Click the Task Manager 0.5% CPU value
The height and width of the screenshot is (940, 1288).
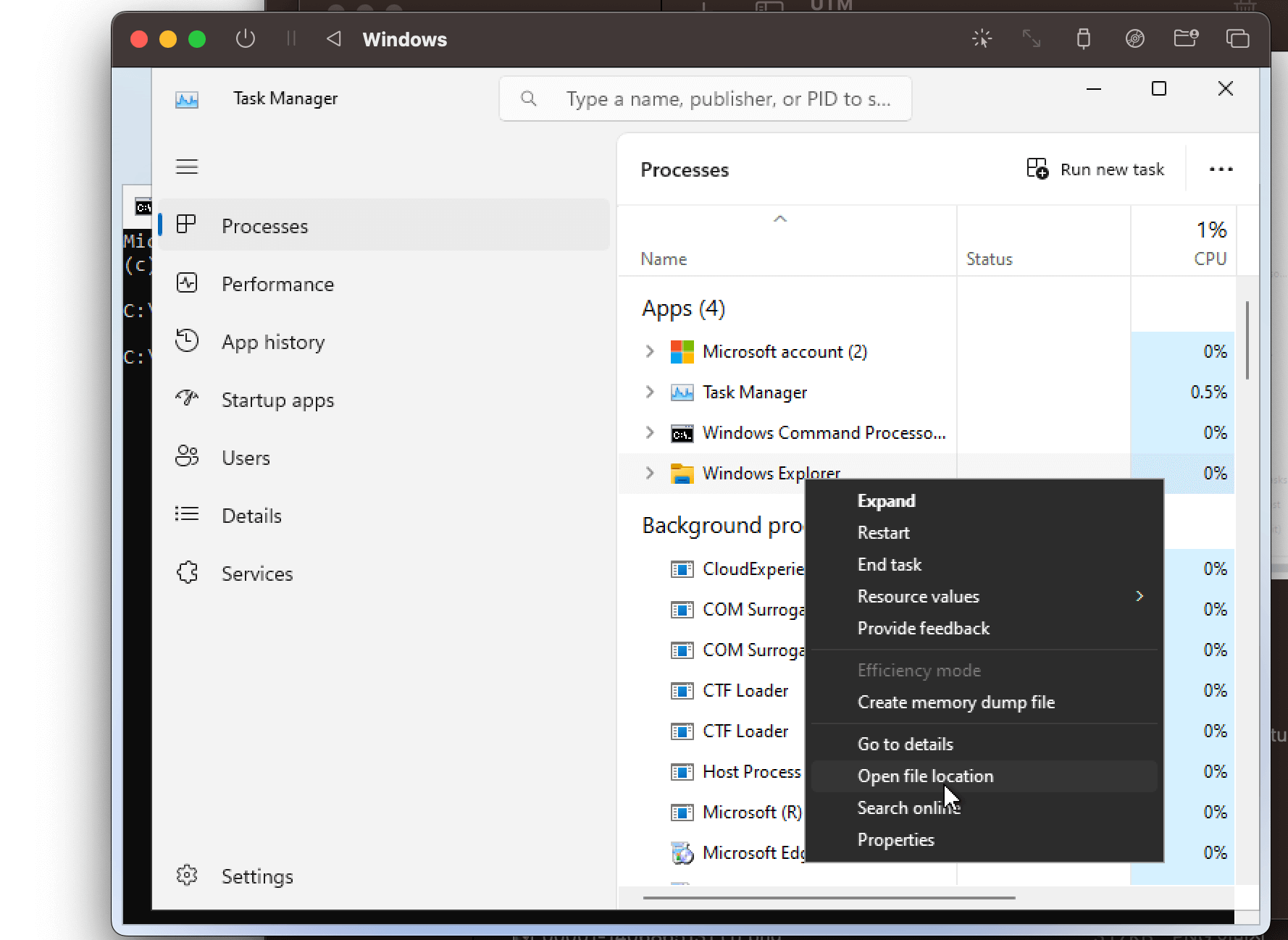(1208, 393)
